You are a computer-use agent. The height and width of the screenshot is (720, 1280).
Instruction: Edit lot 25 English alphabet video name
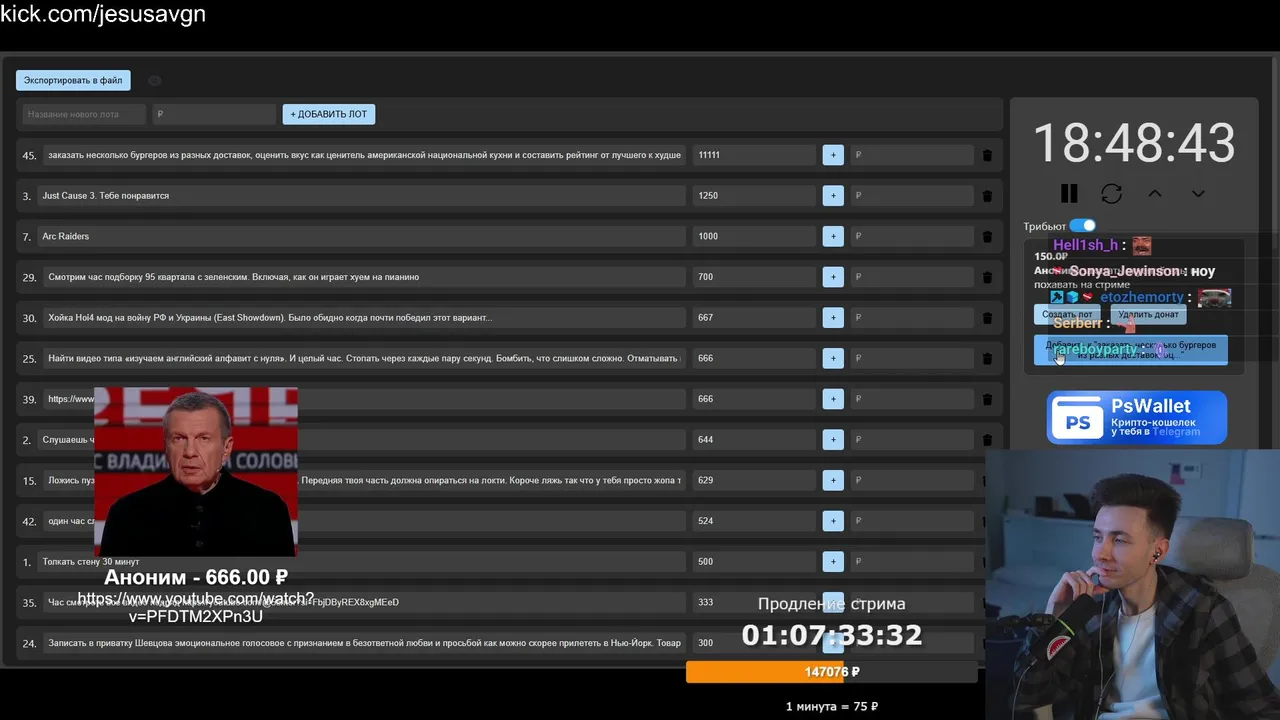364,358
